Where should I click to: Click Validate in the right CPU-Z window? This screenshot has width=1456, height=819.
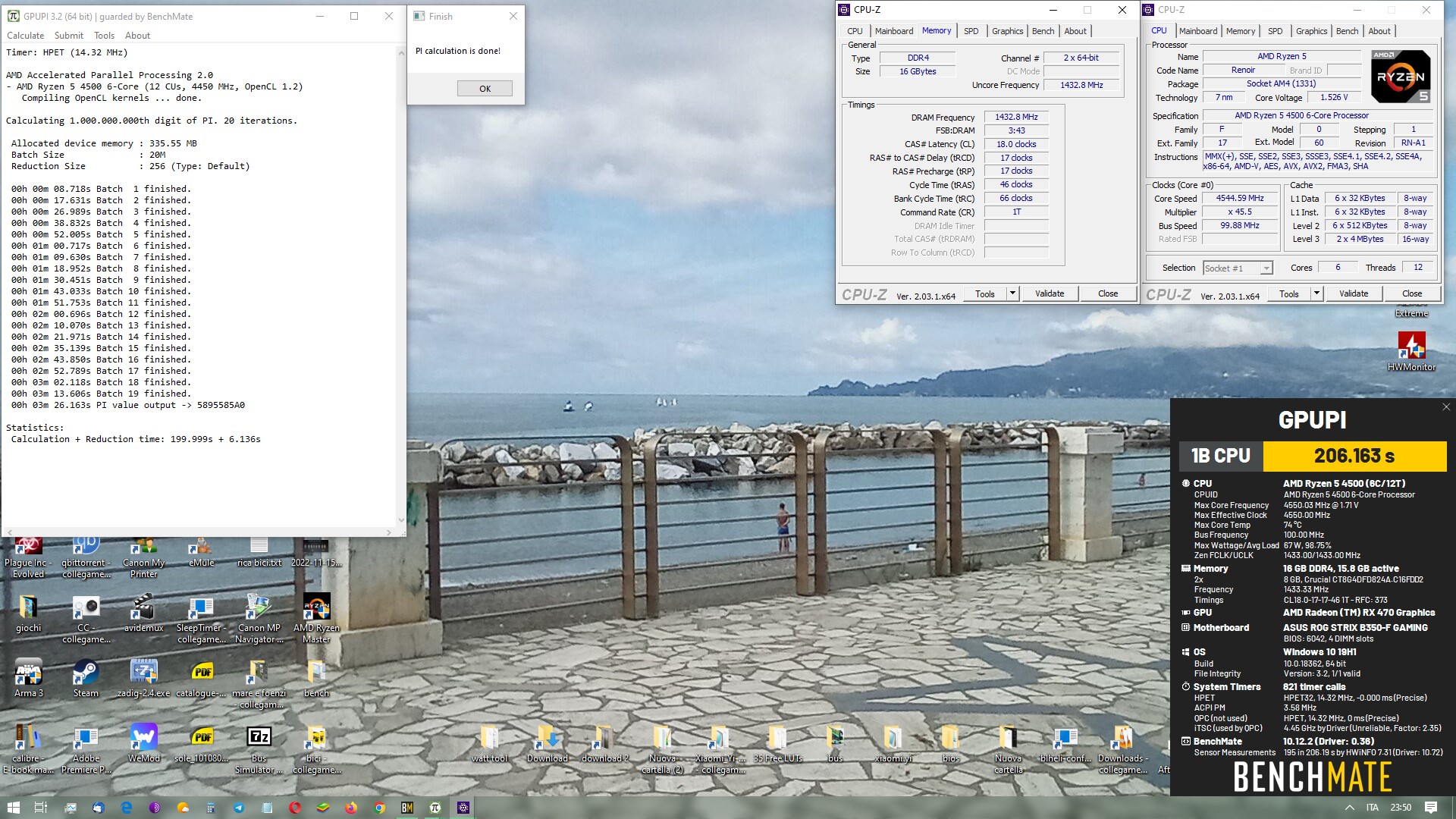(x=1354, y=293)
